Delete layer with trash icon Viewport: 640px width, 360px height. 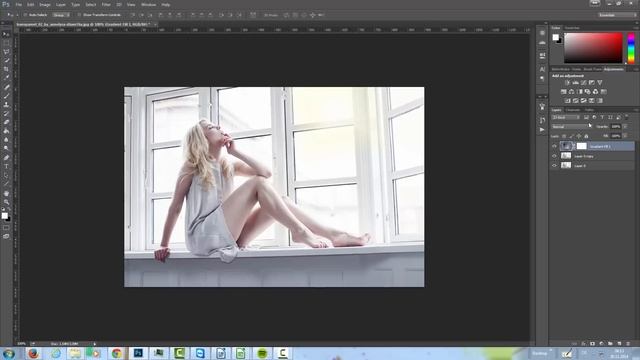coord(628,344)
